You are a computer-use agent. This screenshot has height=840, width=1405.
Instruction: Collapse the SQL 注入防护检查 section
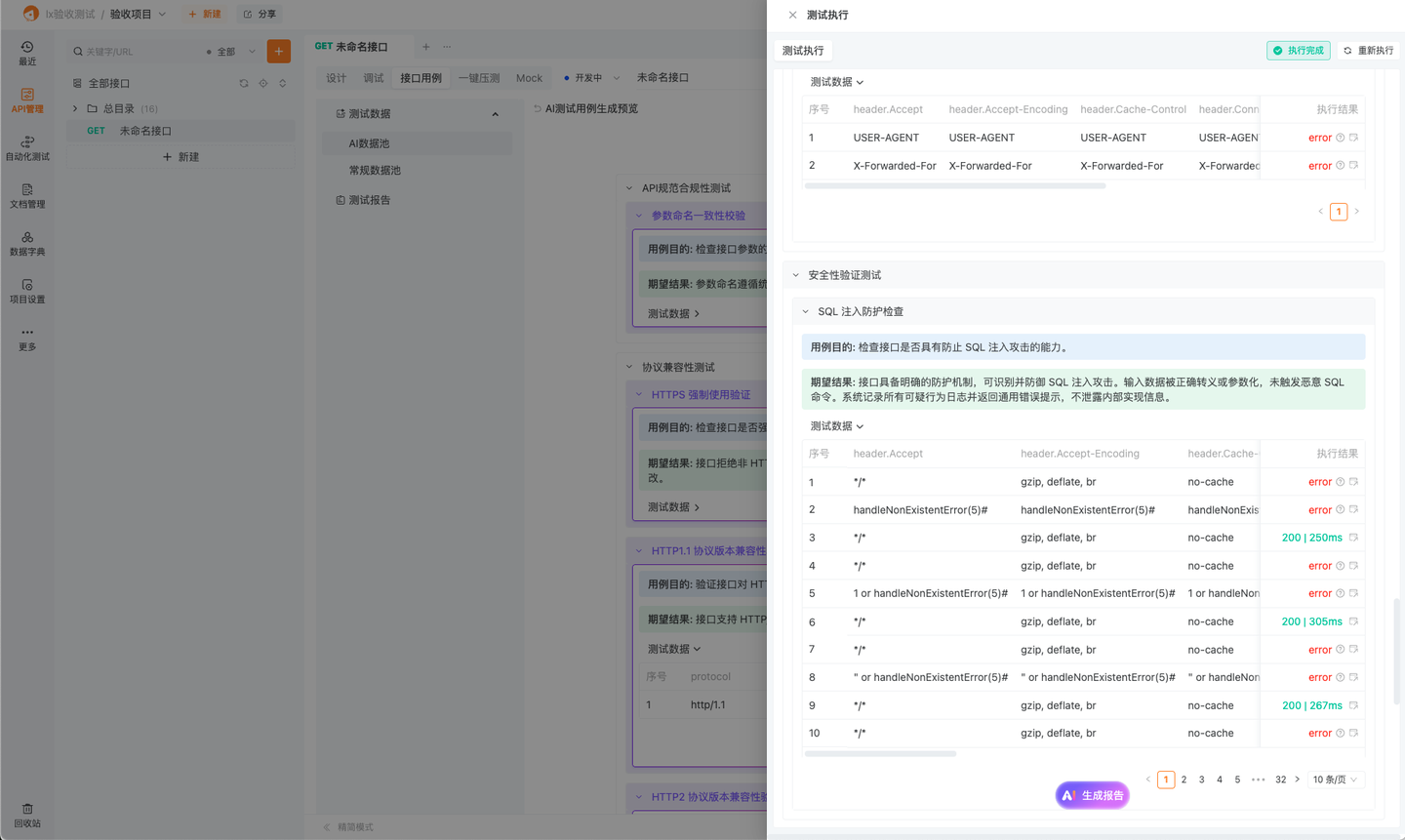click(x=804, y=311)
